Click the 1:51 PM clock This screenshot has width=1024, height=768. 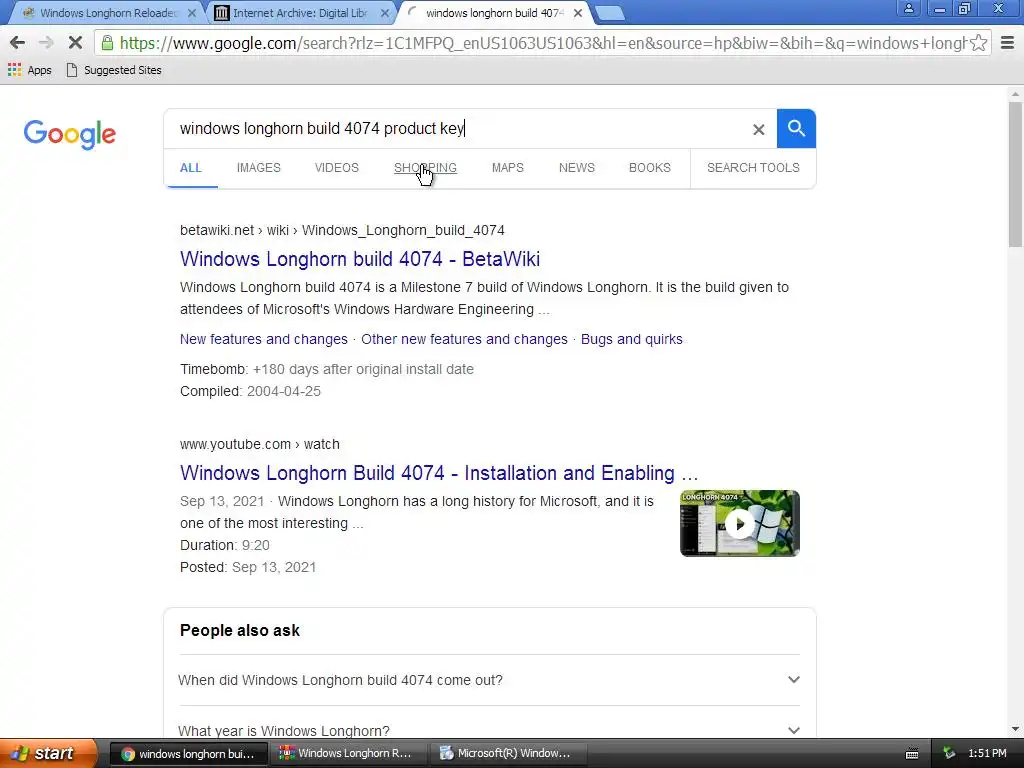(987, 754)
